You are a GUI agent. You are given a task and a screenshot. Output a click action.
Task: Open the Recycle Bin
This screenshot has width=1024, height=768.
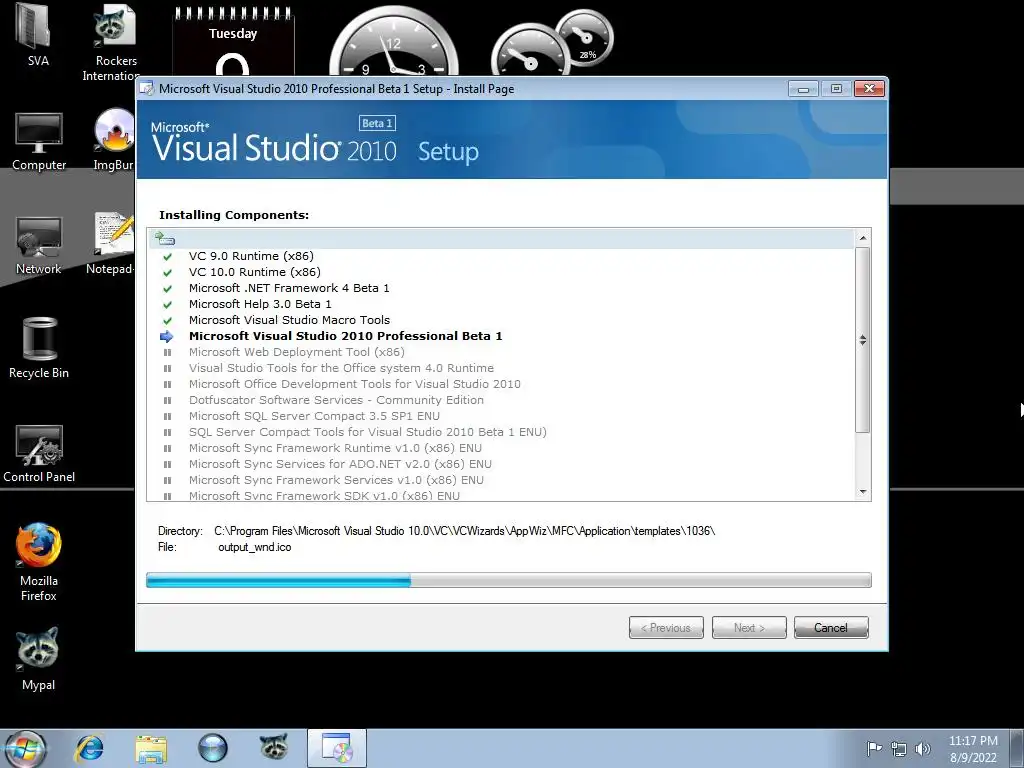tap(39, 348)
